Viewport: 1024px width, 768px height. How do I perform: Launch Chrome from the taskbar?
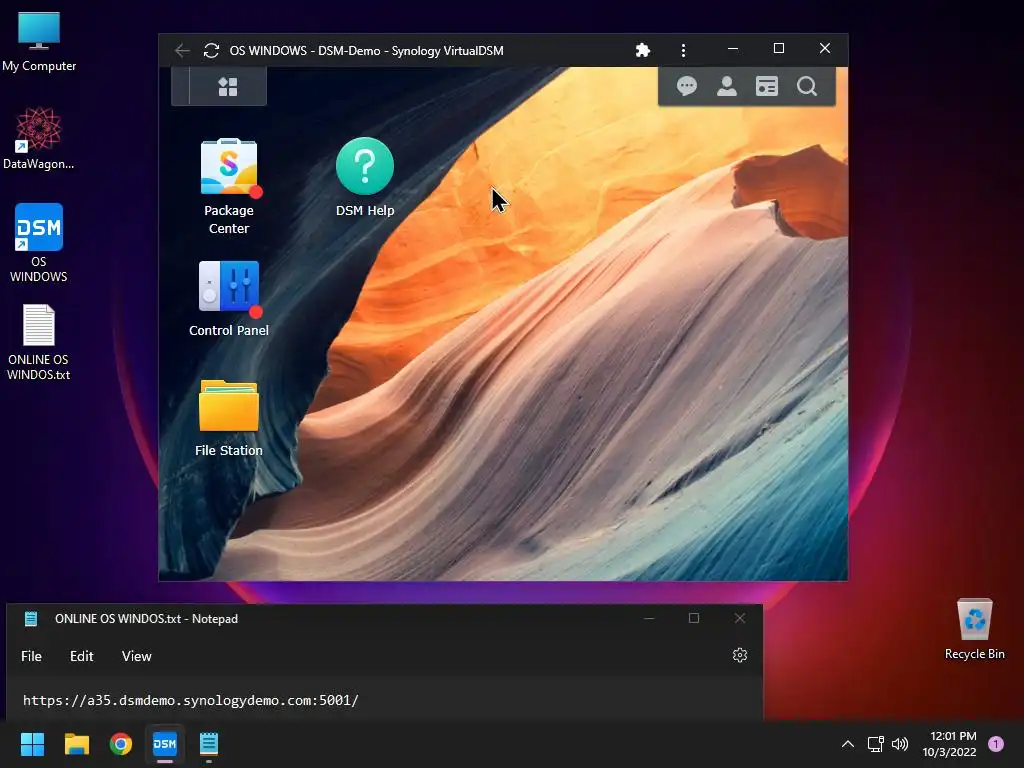[121, 744]
